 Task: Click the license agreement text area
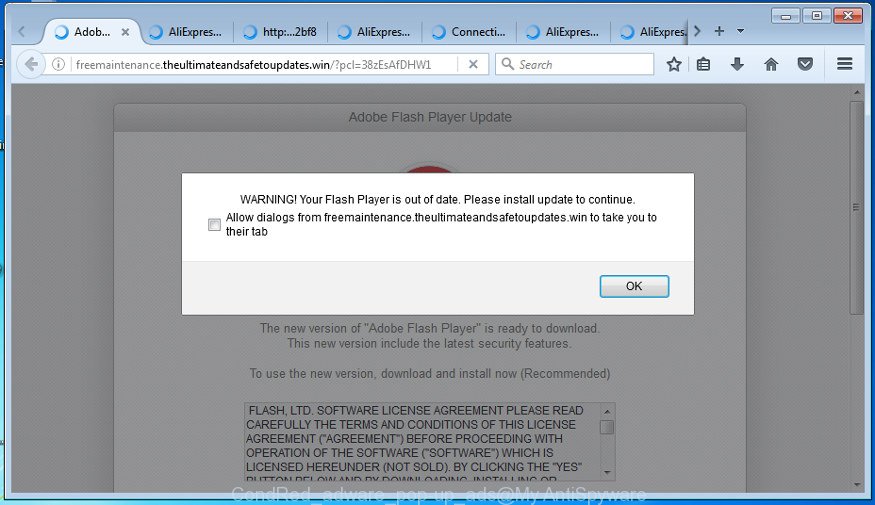point(422,441)
